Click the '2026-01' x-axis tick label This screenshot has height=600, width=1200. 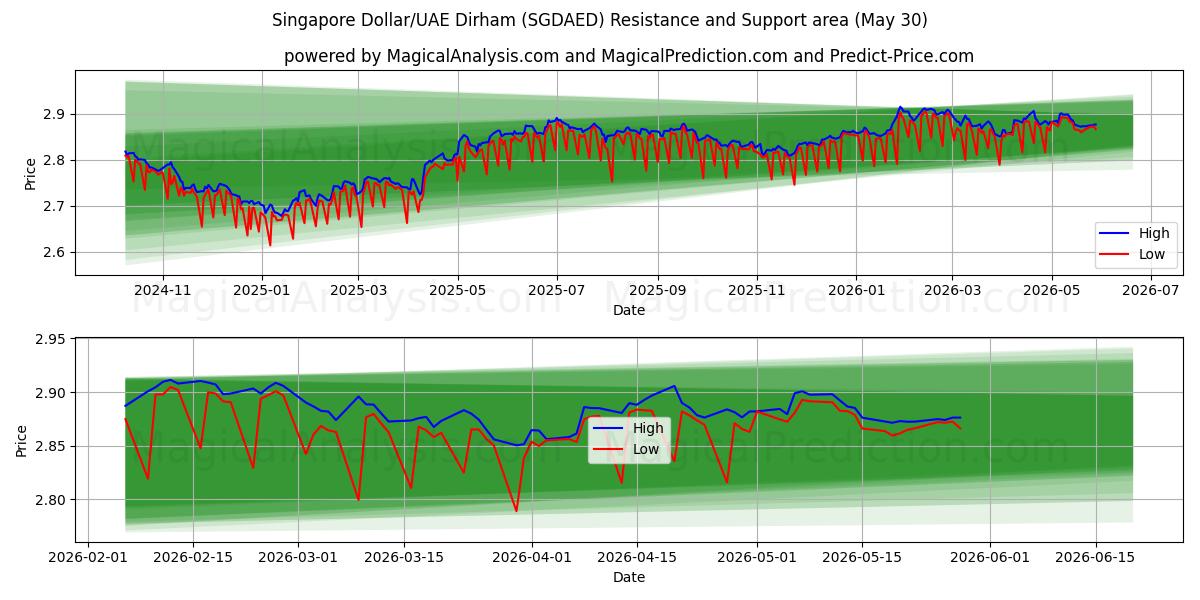[x=856, y=290]
